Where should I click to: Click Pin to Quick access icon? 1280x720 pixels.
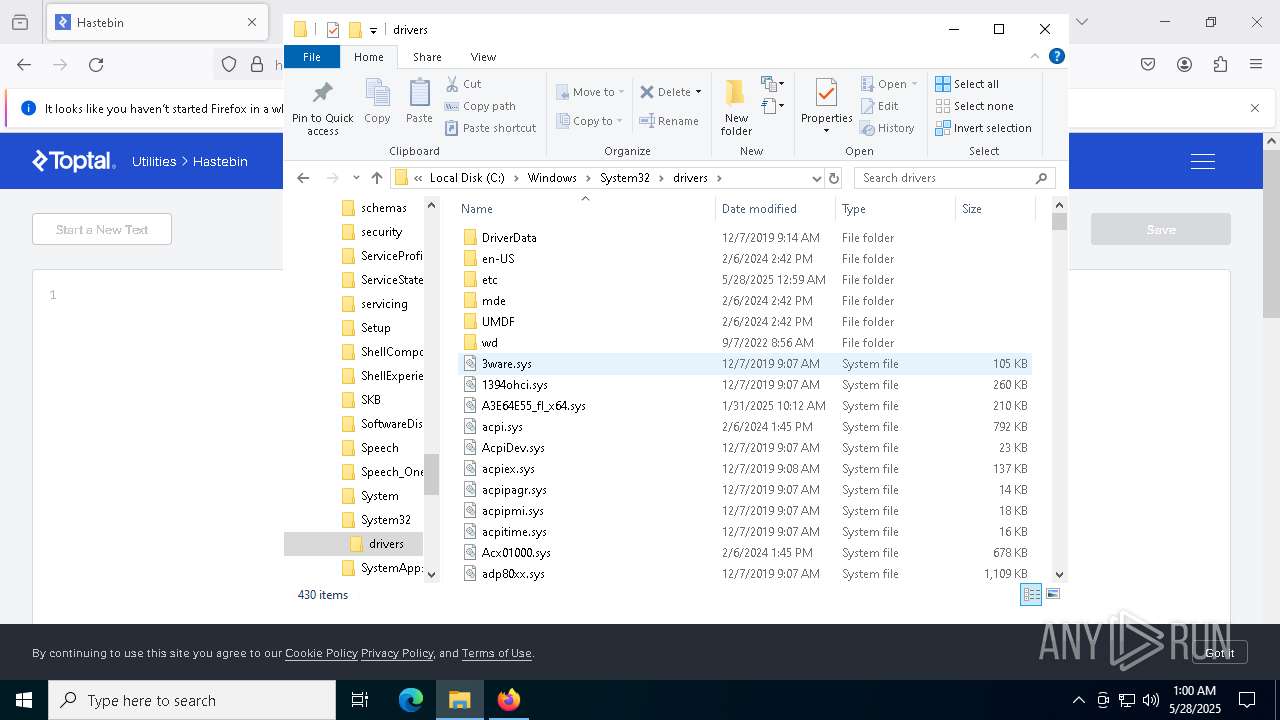322,108
